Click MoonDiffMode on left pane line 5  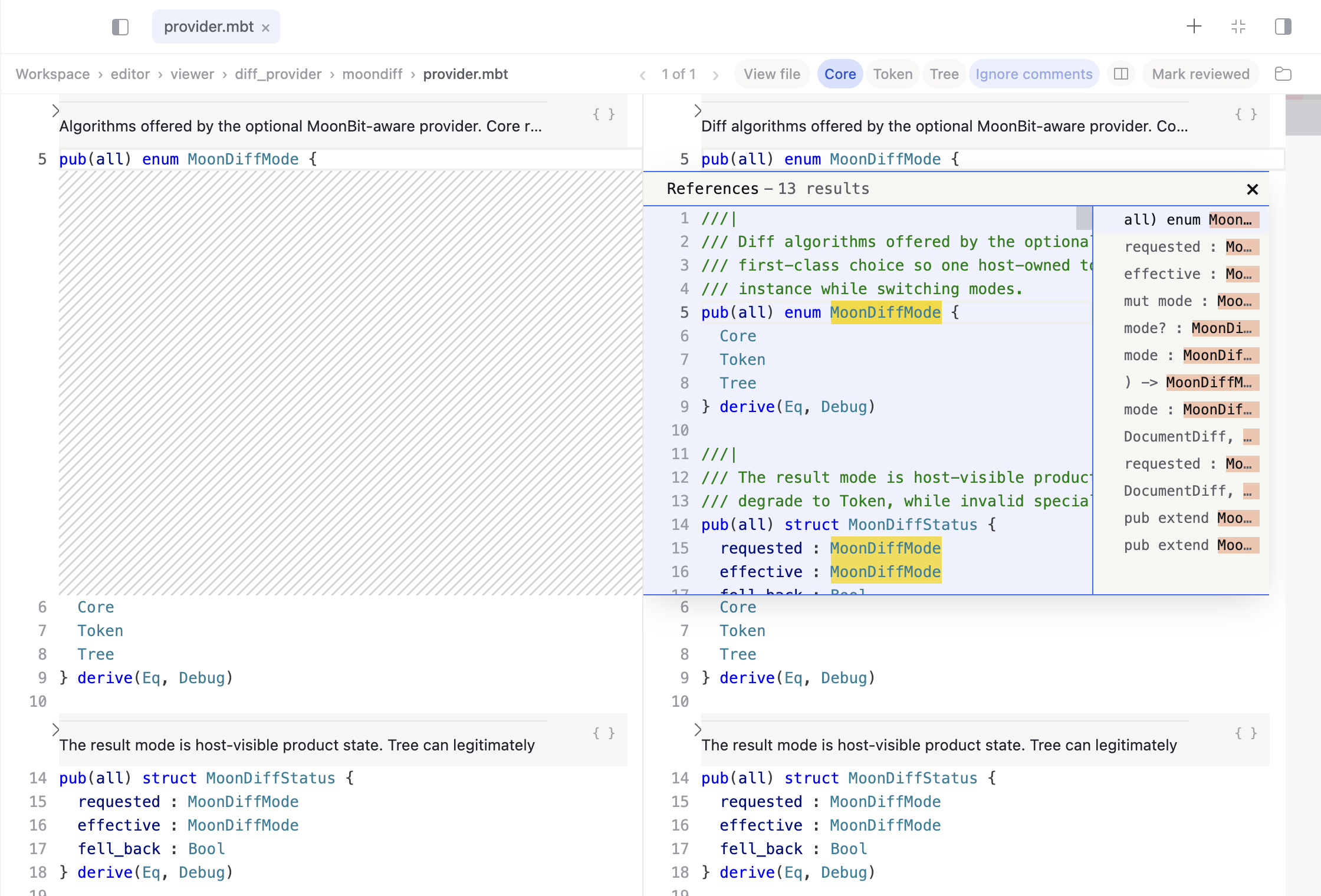click(243, 159)
